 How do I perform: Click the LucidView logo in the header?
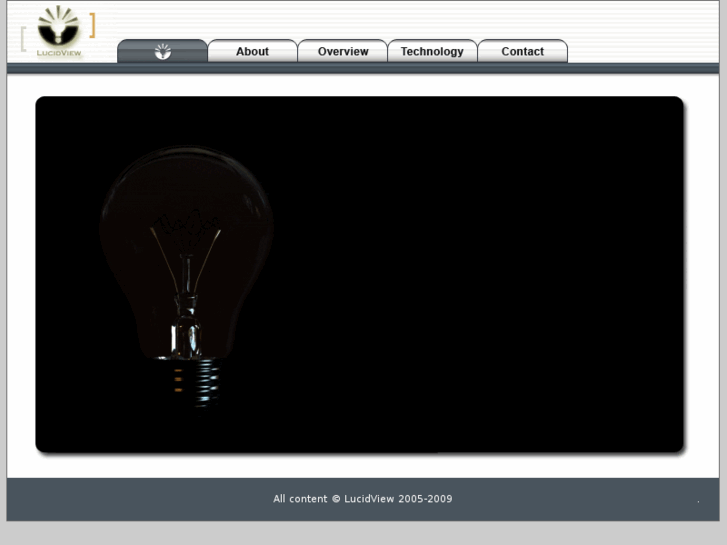tap(58, 32)
